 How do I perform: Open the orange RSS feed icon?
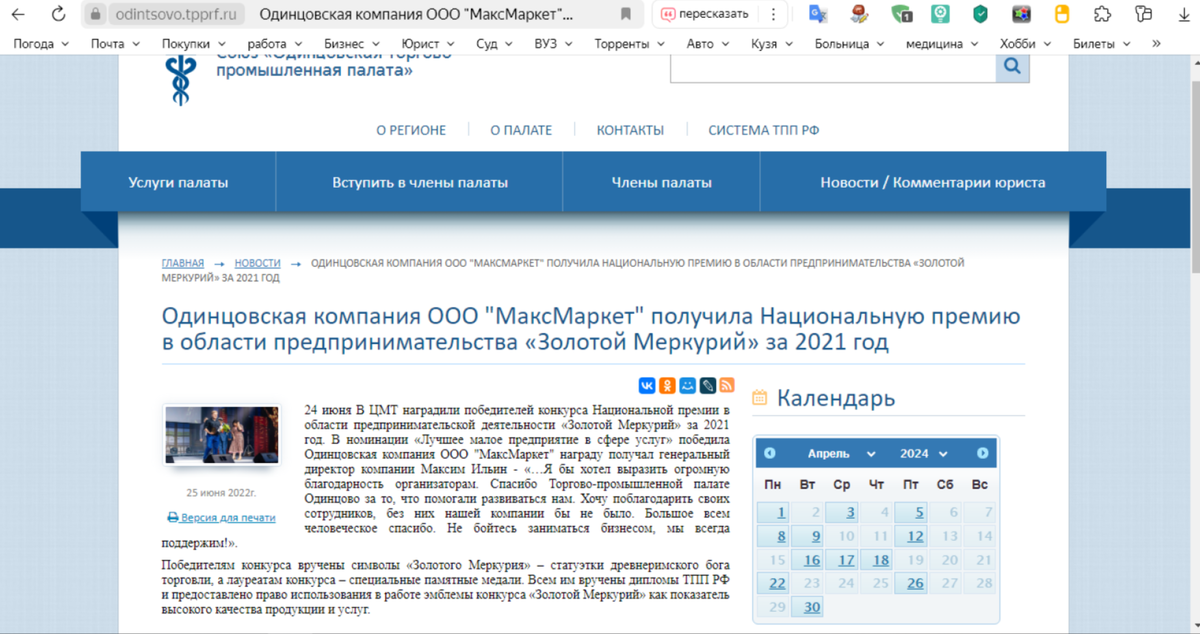coord(727,385)
